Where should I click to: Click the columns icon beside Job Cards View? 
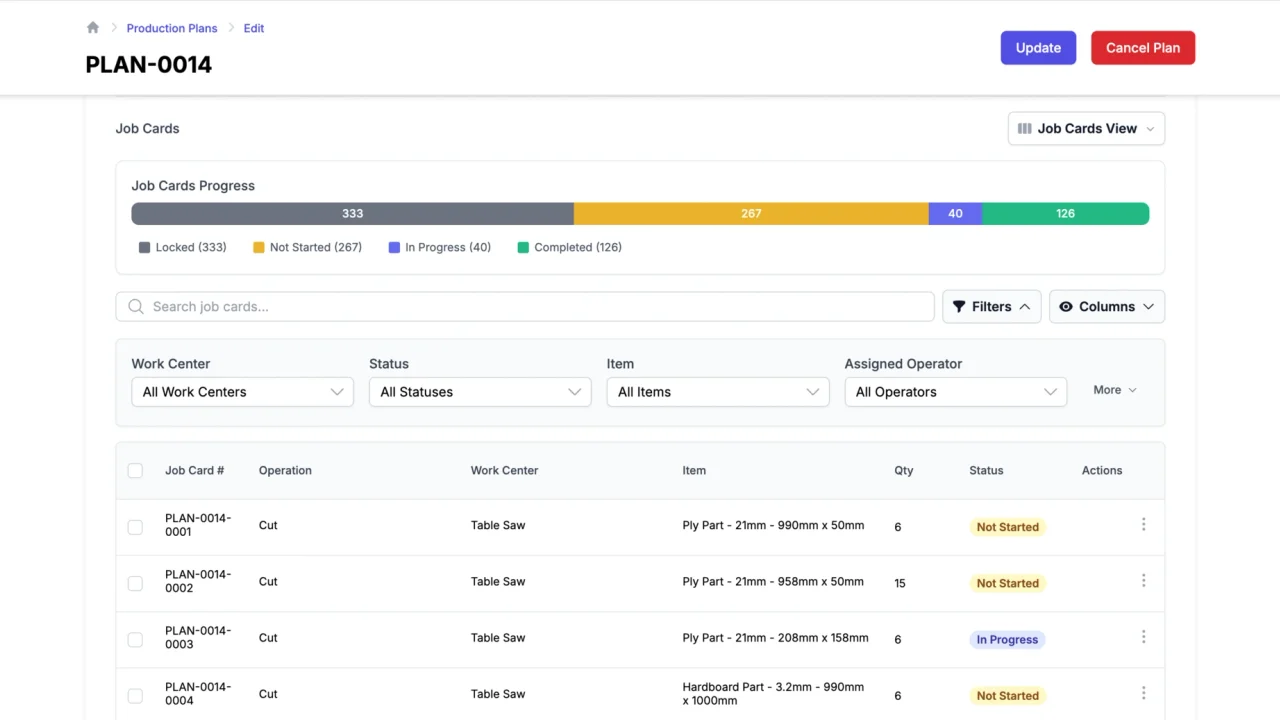[x=1024, y=128]
